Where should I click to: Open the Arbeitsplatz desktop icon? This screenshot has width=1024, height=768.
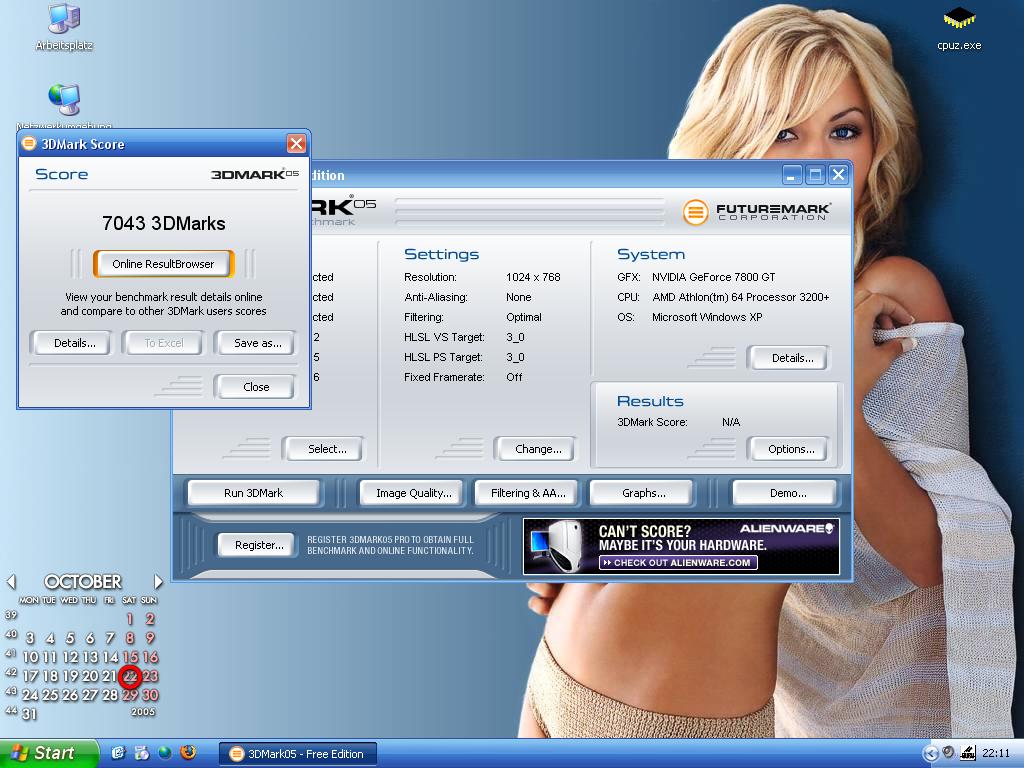click(64, 26)
